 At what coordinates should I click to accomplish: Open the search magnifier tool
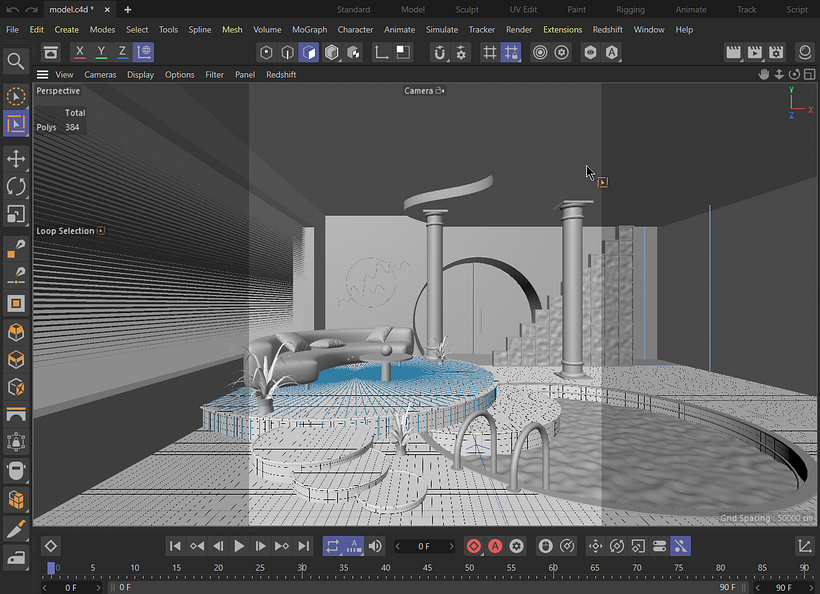(16, 62)
